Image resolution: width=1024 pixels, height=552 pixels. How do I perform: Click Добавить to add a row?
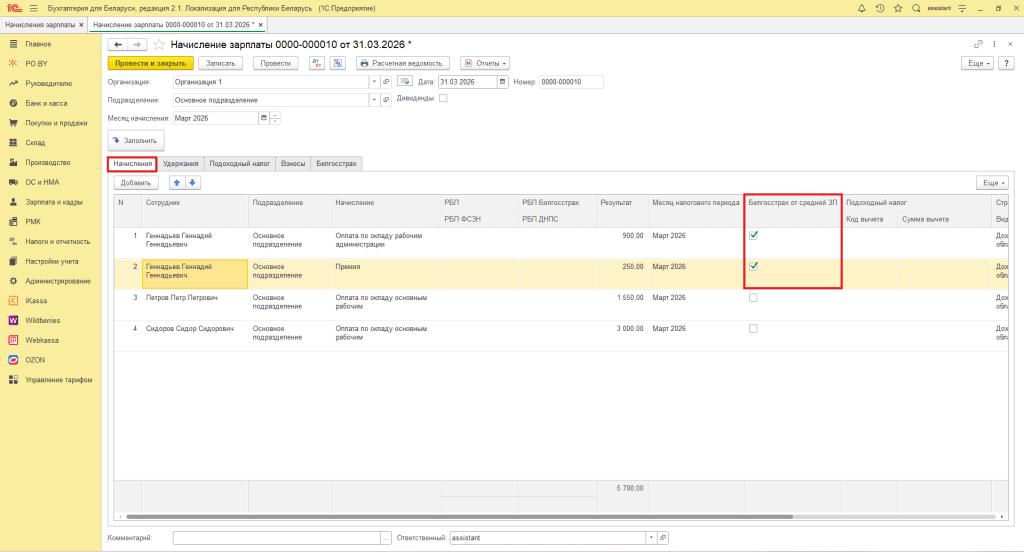[136, 183]
